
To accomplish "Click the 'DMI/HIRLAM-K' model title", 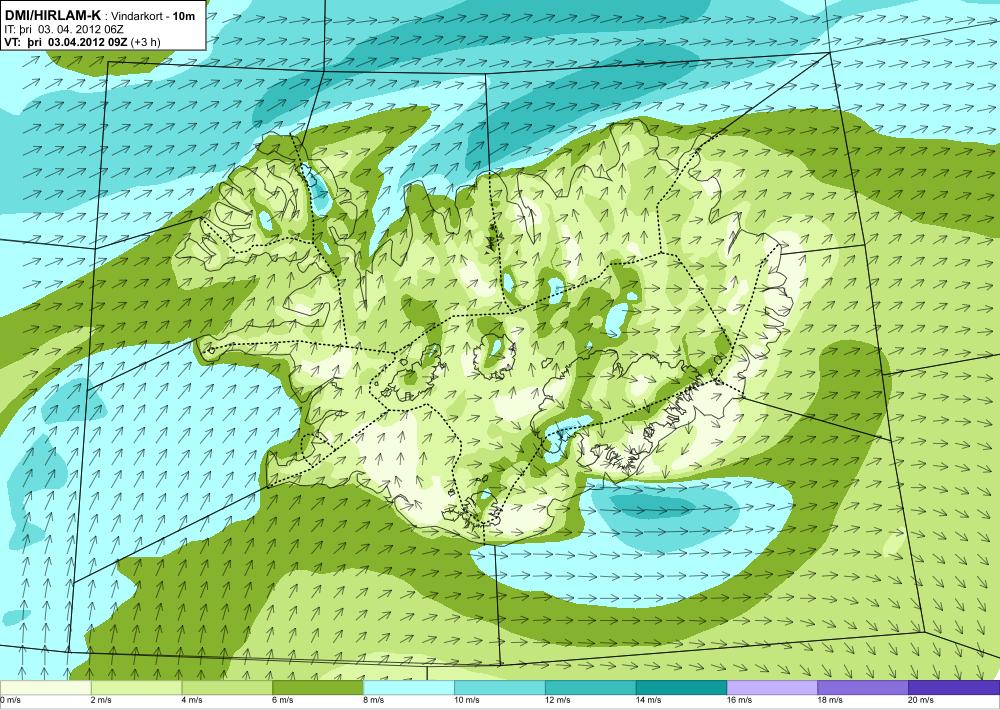I will coord(52,15).
